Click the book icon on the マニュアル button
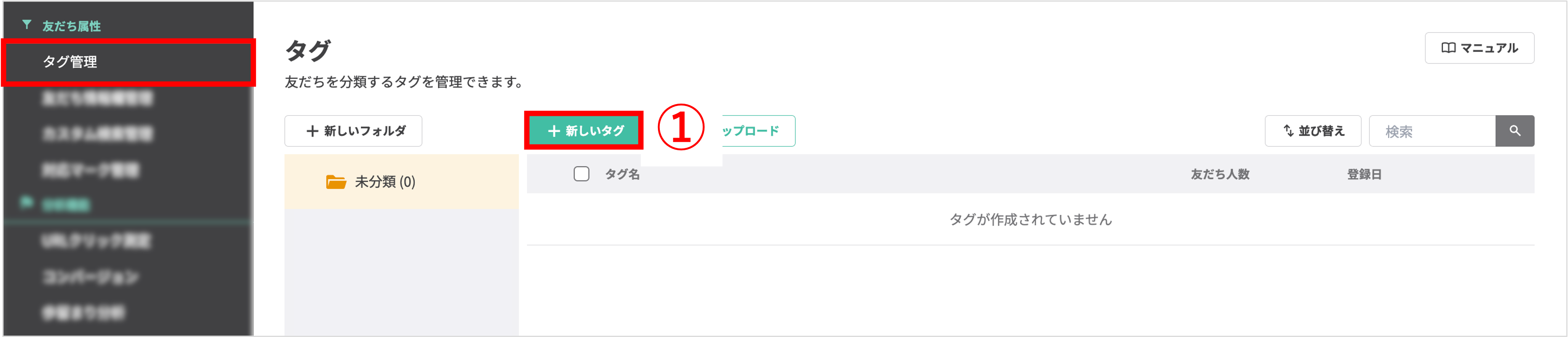The height and width of the screenshot is (337, 1568). click(x=1449, y=47)
